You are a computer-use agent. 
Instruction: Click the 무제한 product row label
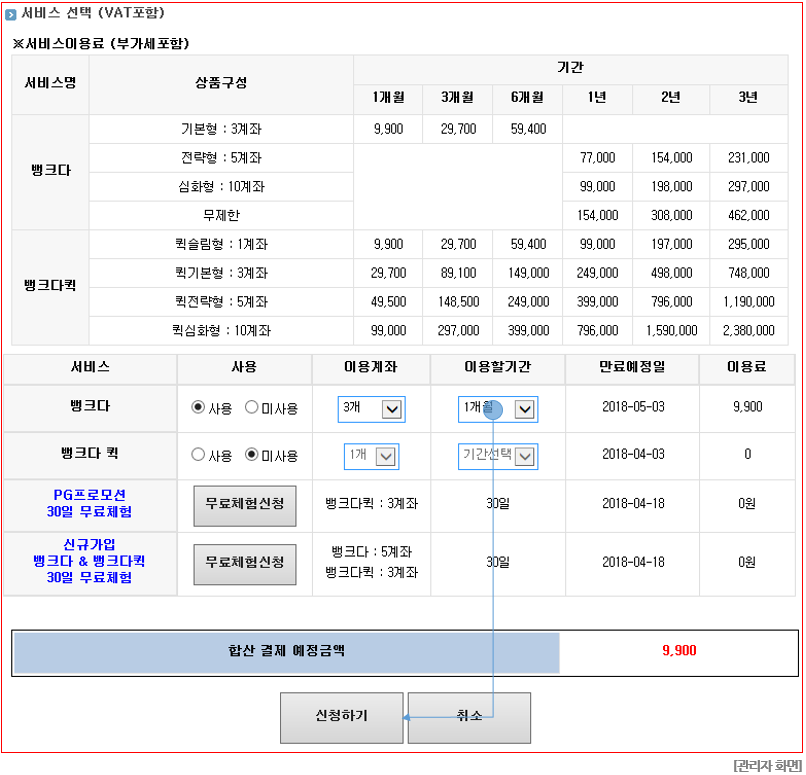tap(221, 215)
